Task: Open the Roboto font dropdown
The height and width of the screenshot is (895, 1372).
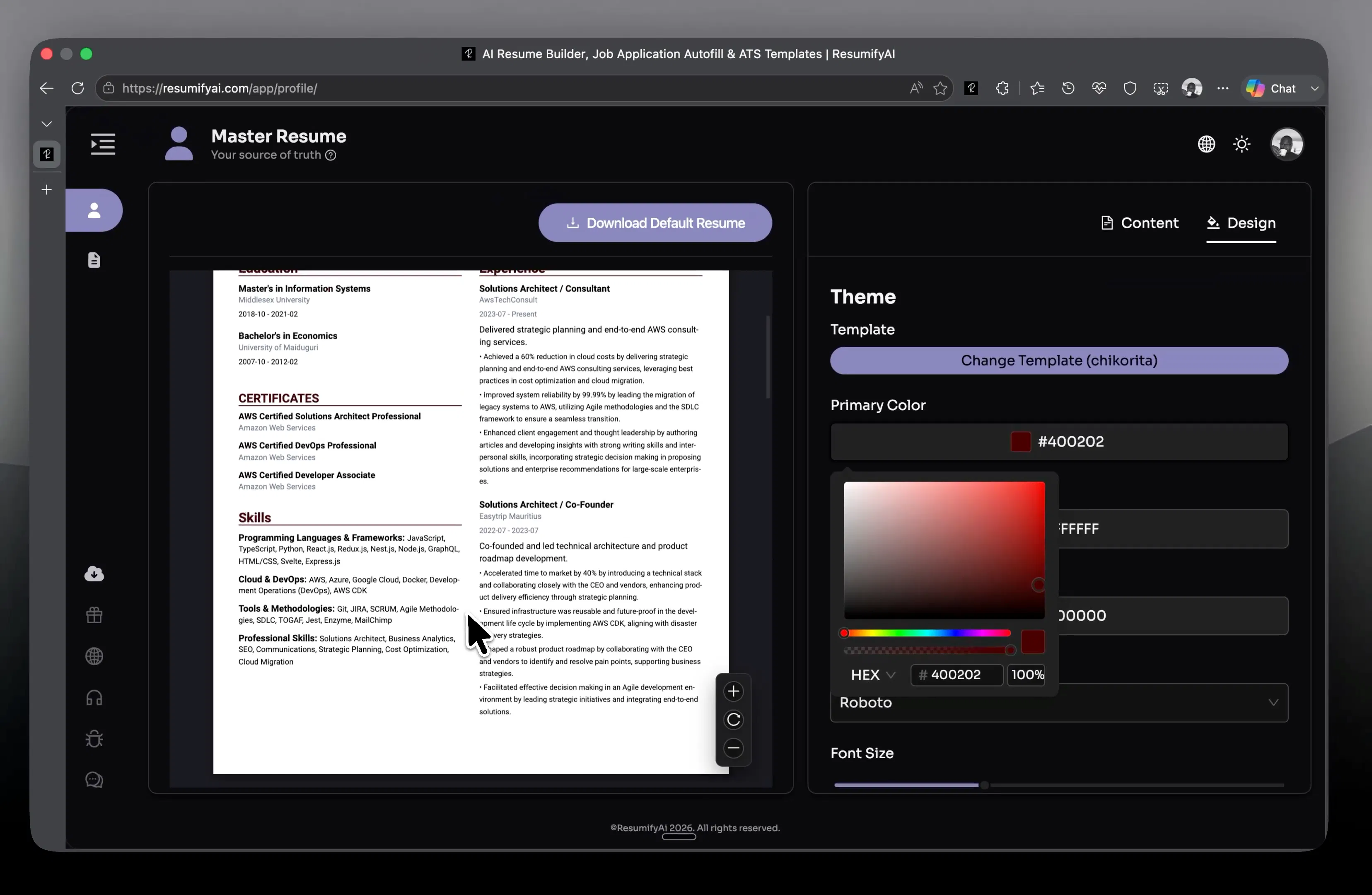Action: click(x=1059, y=703)
